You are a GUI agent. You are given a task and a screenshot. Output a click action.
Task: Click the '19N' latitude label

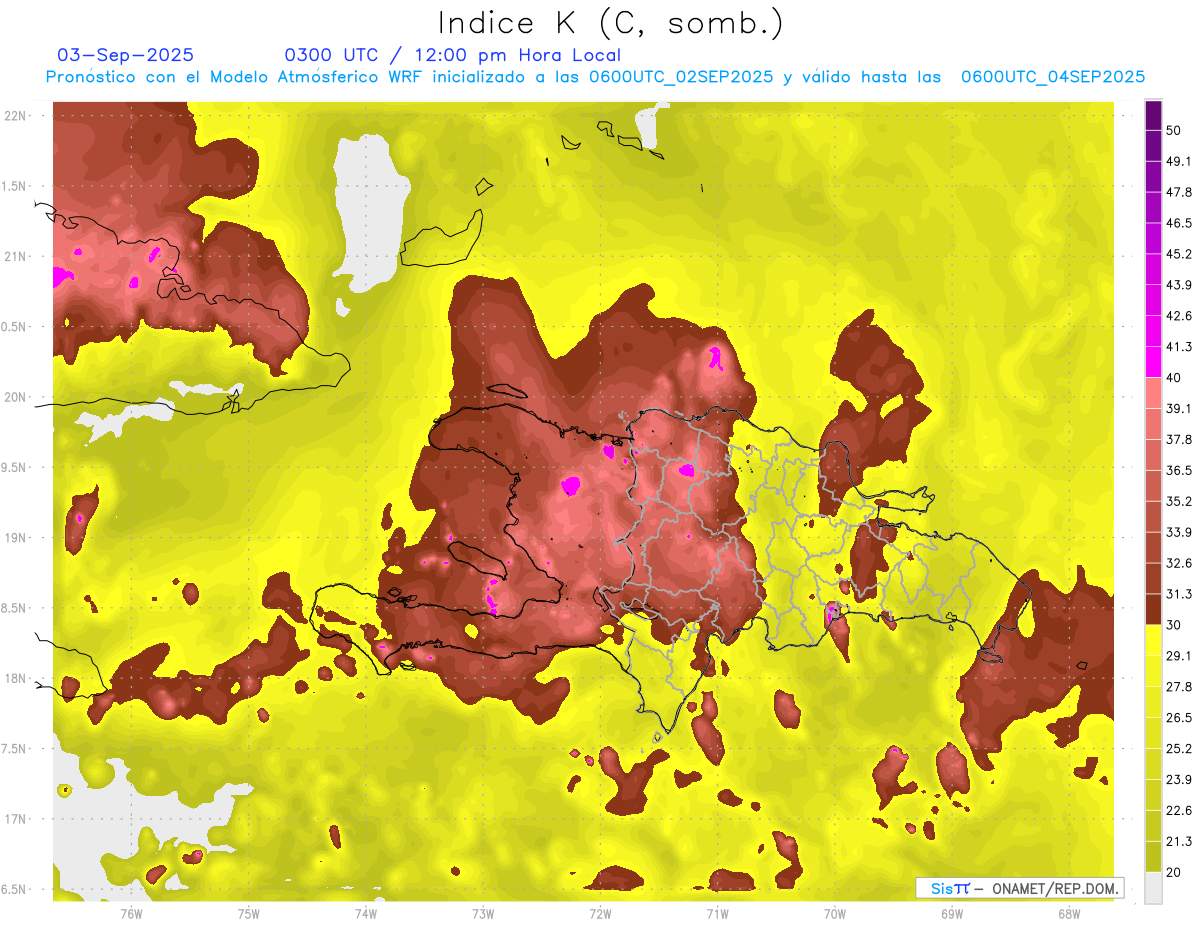(15, 538)
